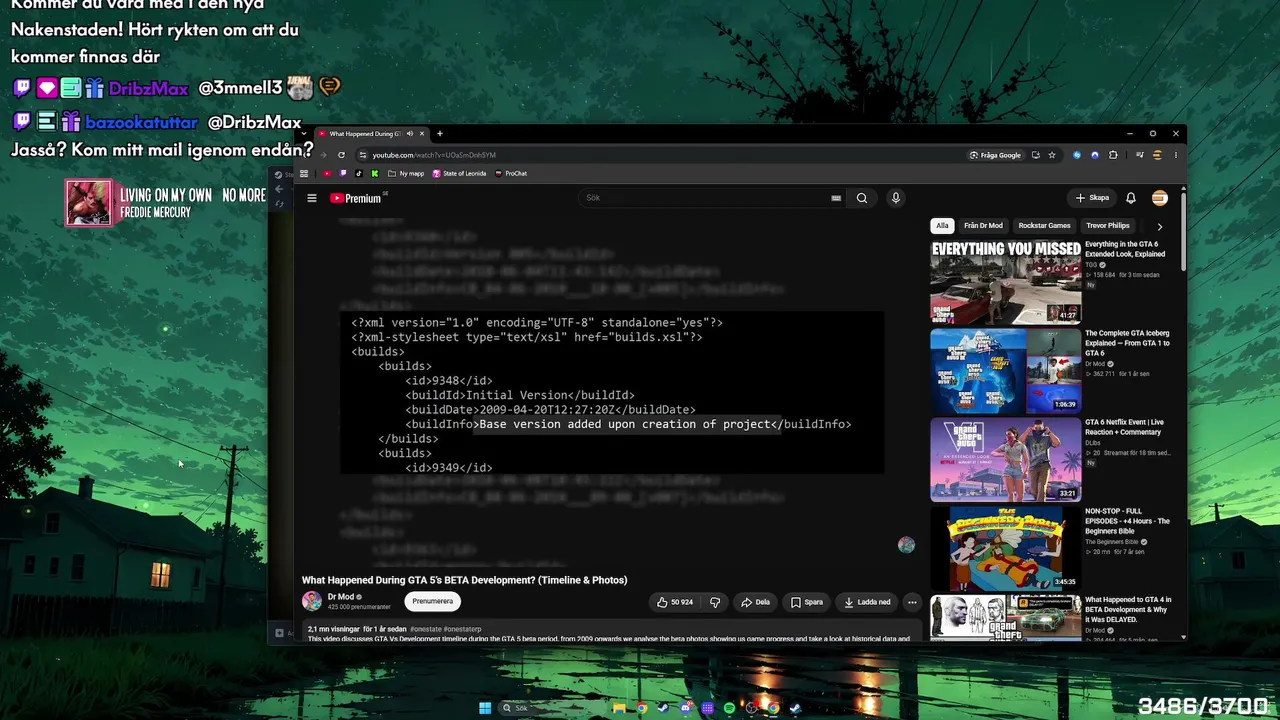Screen dimensions: 1280x720
Task: Open the YouTube hamburger guide menu
Action: (312, 198)
